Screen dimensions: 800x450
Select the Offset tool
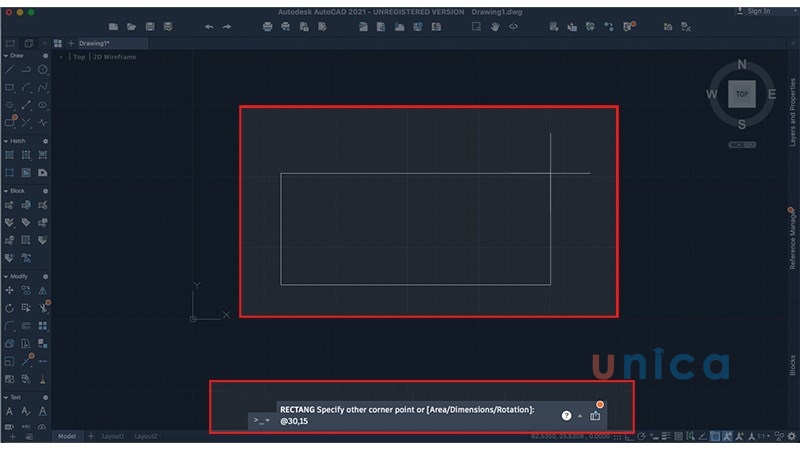[26, 326]
